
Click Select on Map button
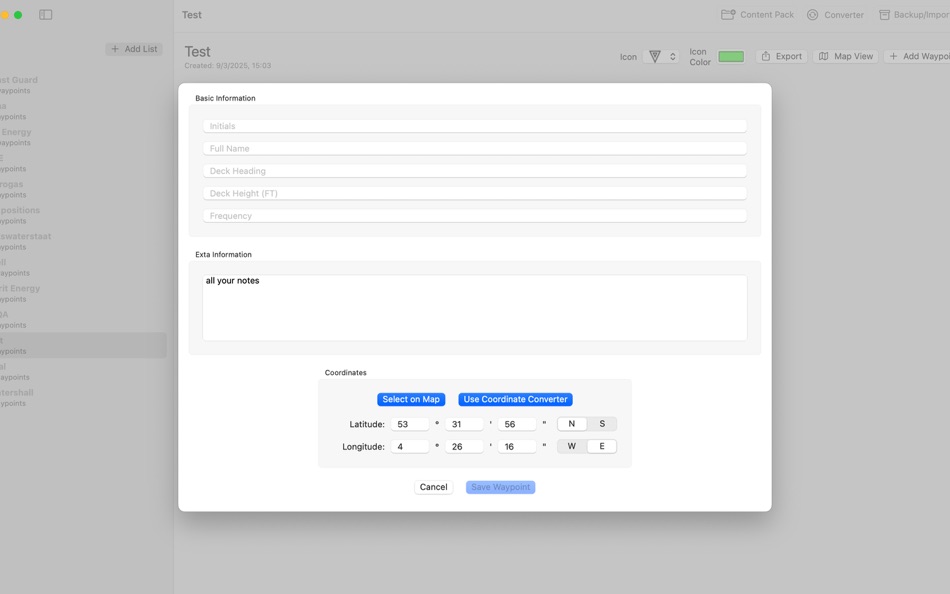point(411,399)
